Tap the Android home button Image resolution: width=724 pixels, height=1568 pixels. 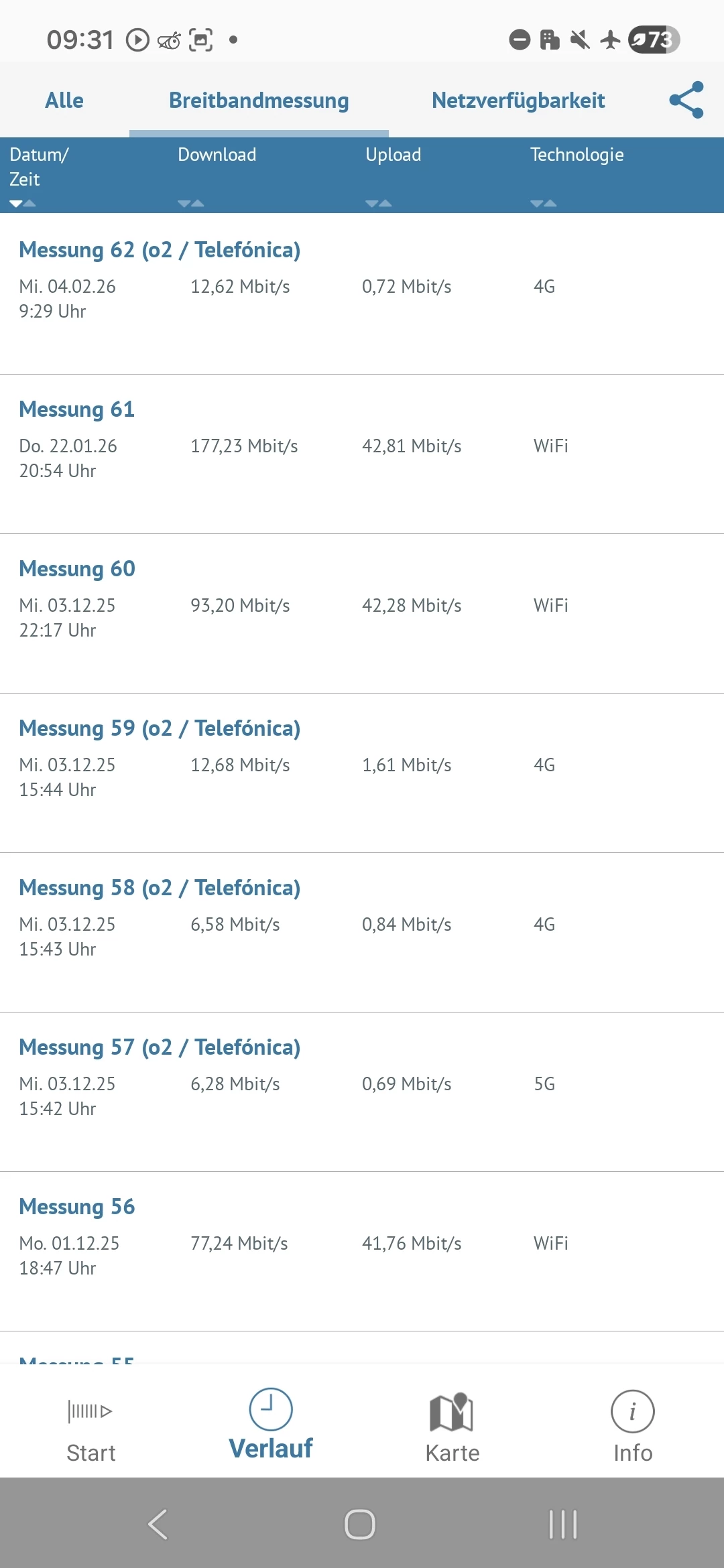pyautogui.click(x=360, y=1524)
